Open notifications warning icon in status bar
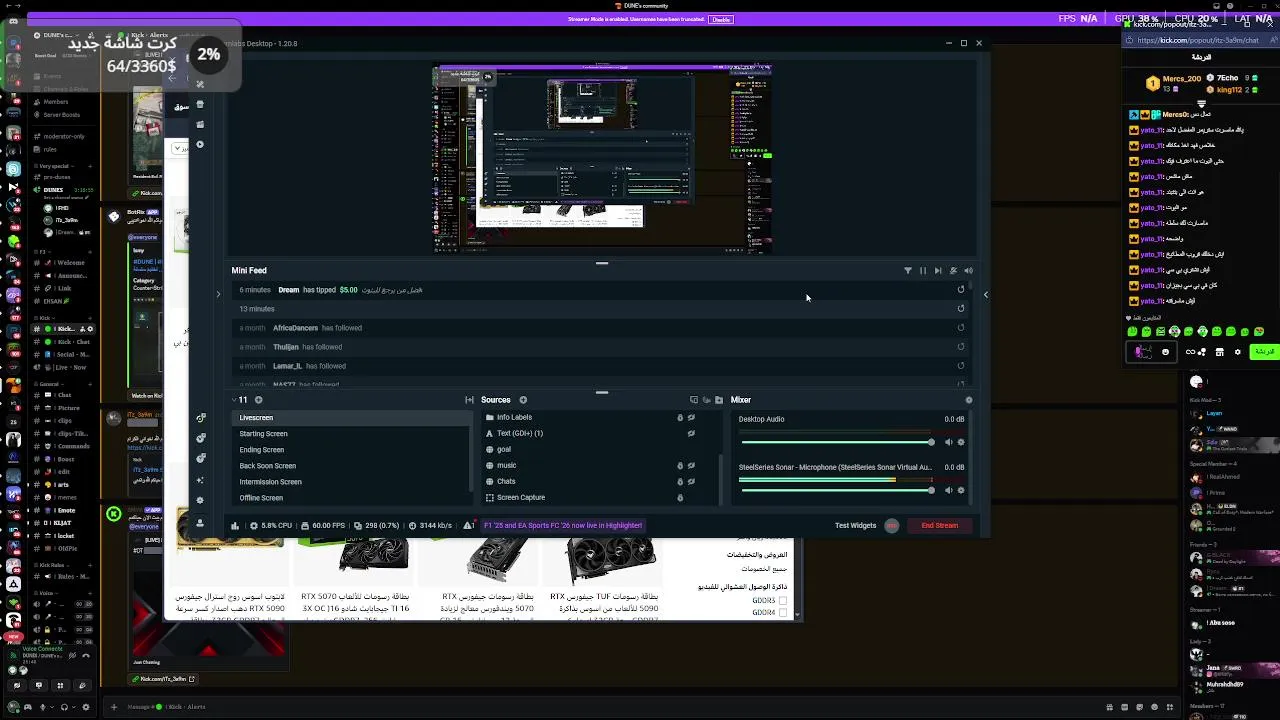The width and height of the screenshot is (1280, 720). tap(469, 526)
